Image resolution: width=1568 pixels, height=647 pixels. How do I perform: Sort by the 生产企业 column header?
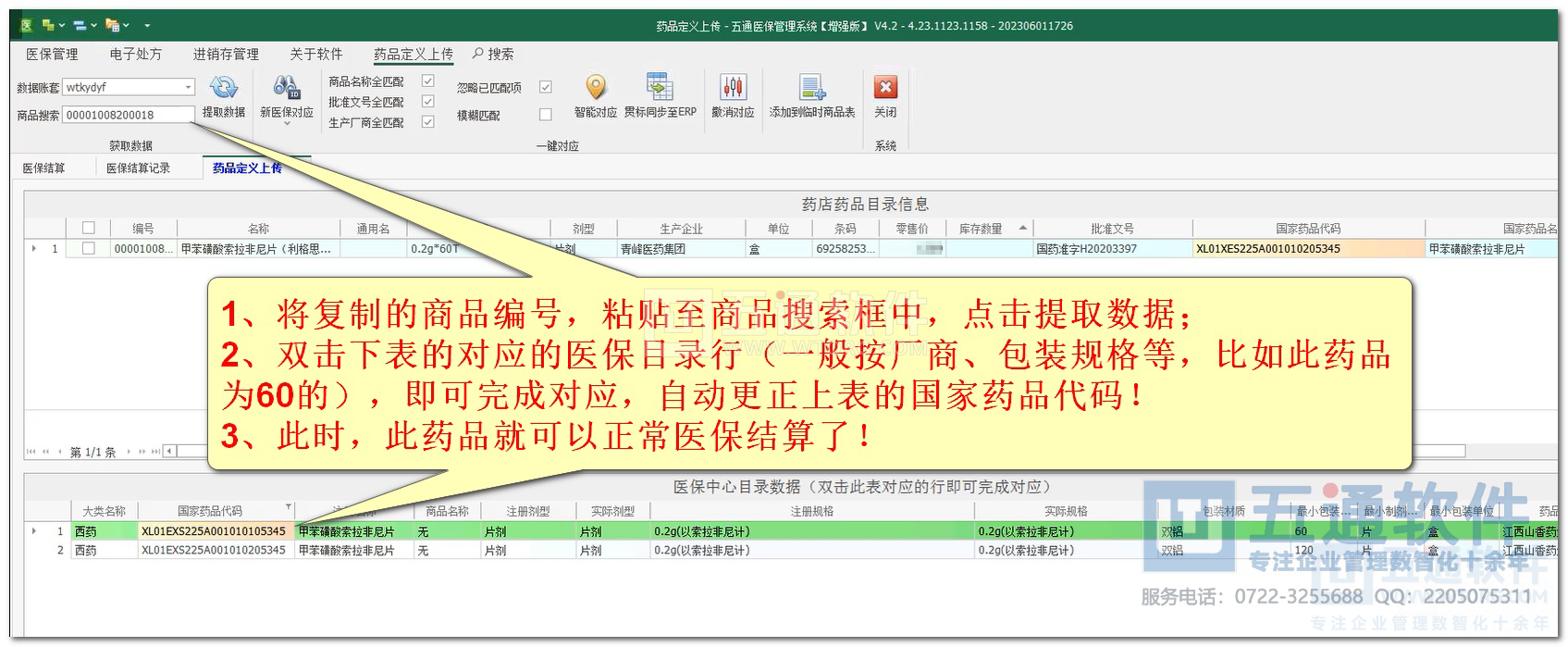tap(681, 228)
